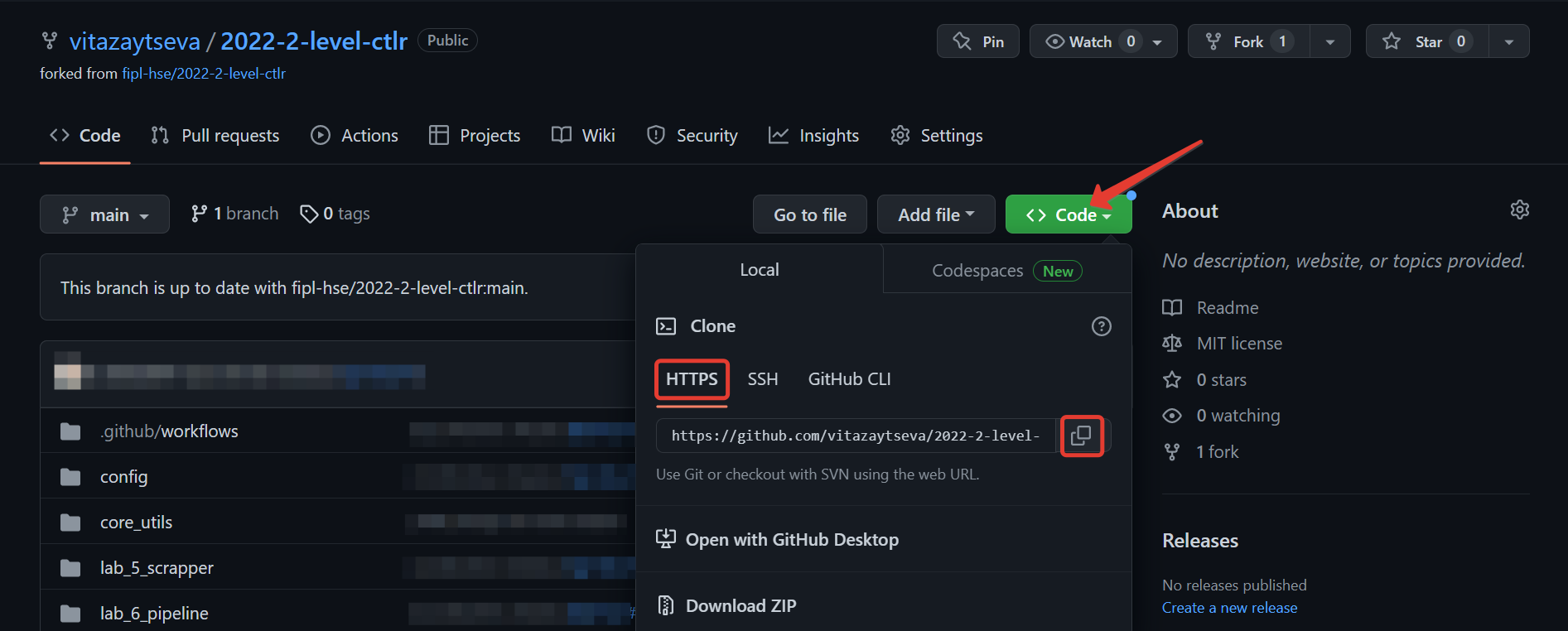The image size is (1568, 631).
Task: Click the config folder icon
Action: (70, 477)
